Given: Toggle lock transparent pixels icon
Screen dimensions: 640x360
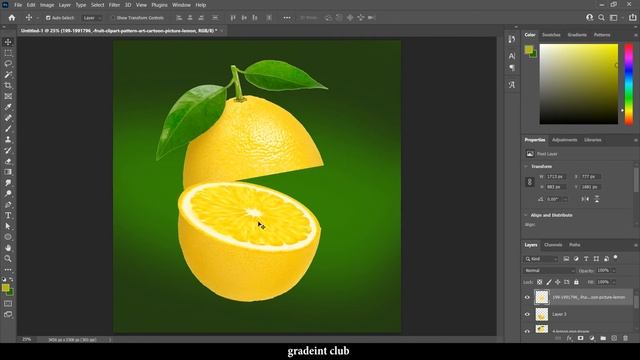Looking at the screenshot, I should [540, 282].
